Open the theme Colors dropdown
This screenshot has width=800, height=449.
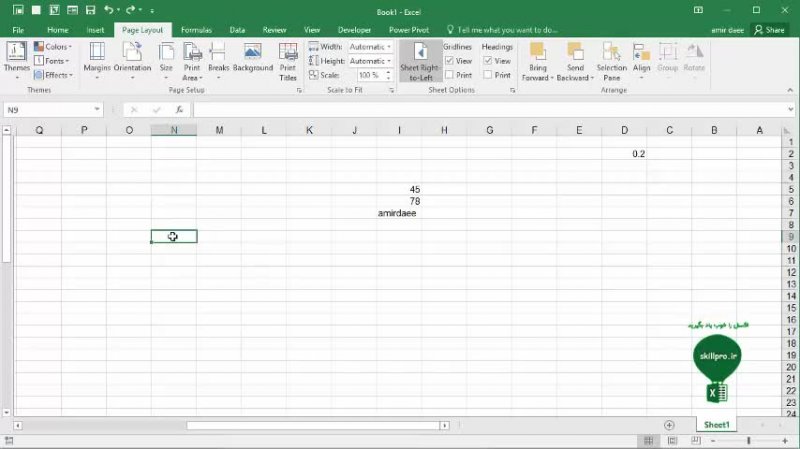(52, 47)
